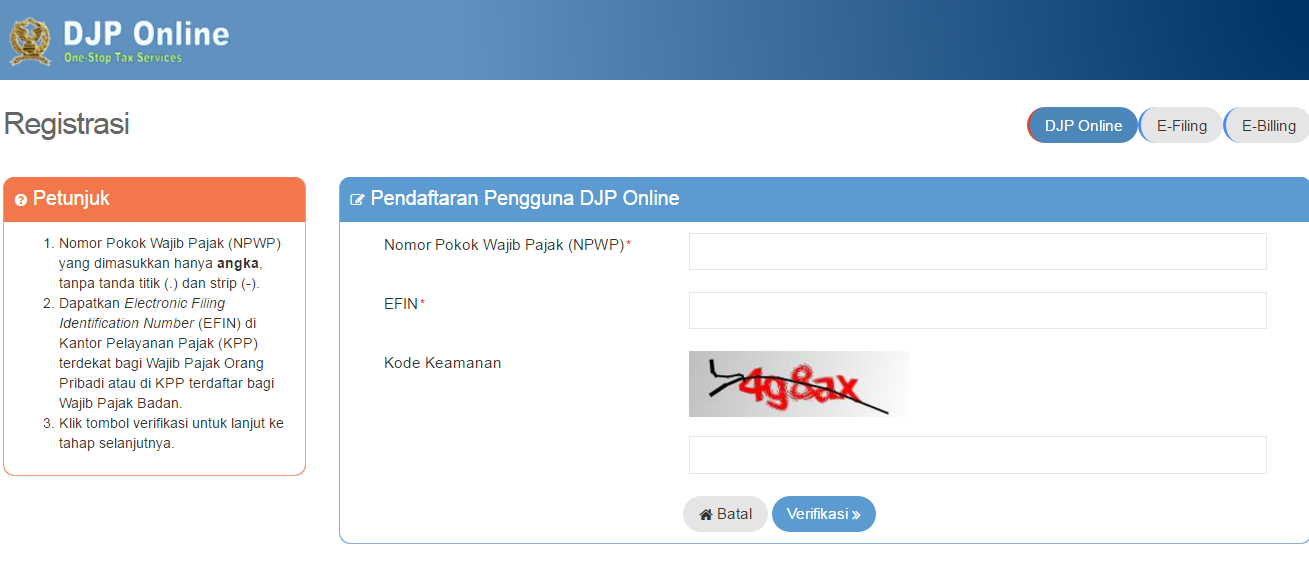The width and height of the screenshot is (1309, 567).
Task: Click the Verifikasi button
Action: coord(824,514)
